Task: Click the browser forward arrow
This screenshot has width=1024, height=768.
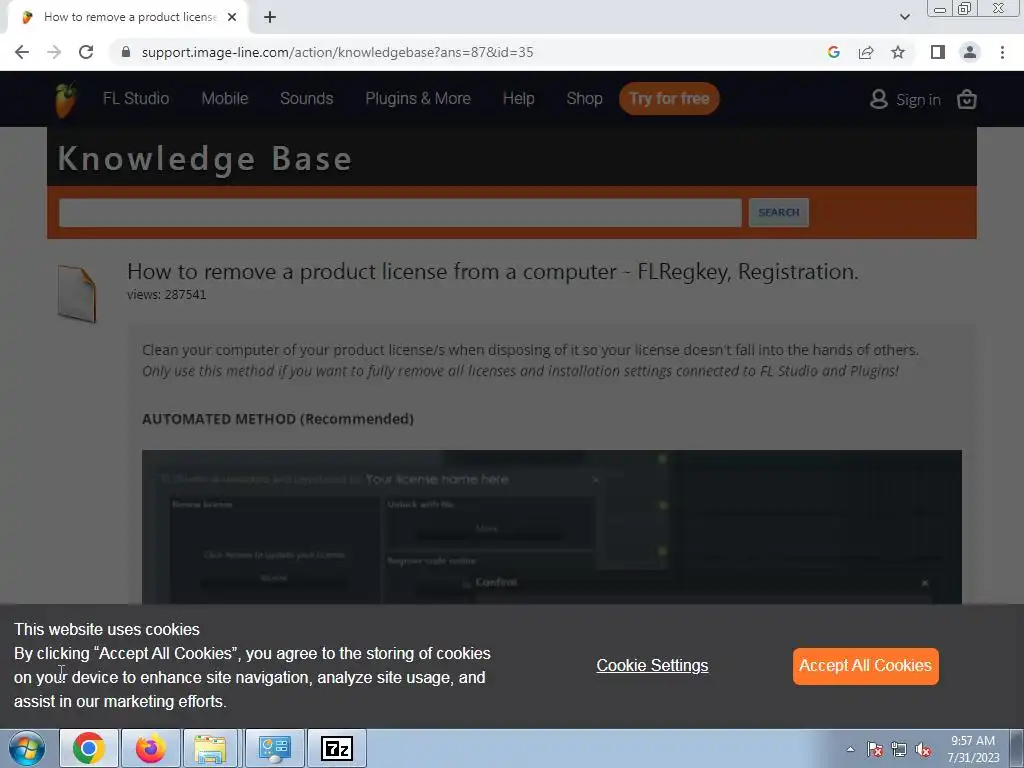Action: (54, 52)
